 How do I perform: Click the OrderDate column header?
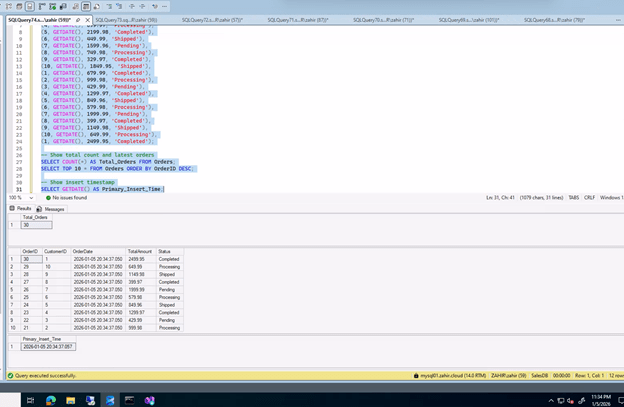coord(82,251)
